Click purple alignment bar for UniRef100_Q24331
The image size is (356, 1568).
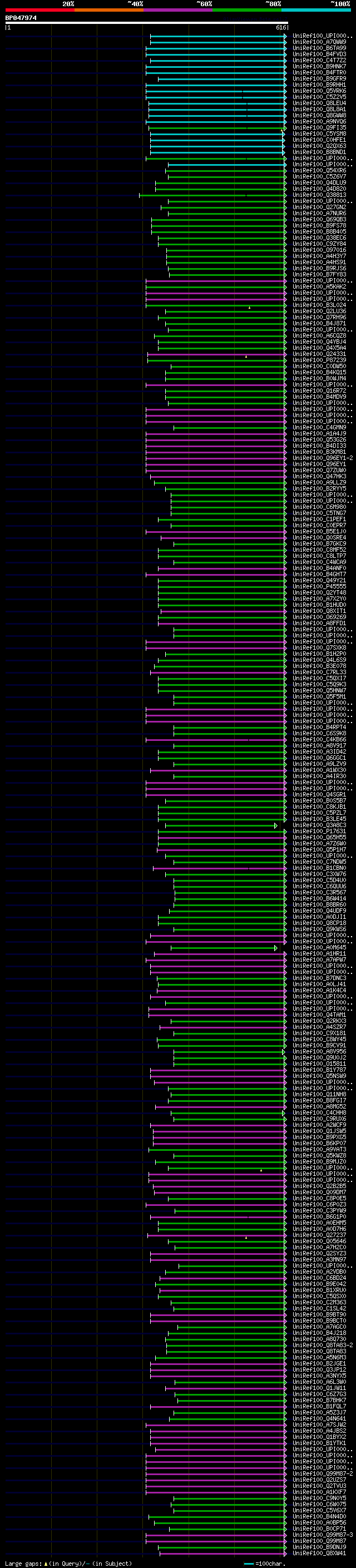point(217,354)
